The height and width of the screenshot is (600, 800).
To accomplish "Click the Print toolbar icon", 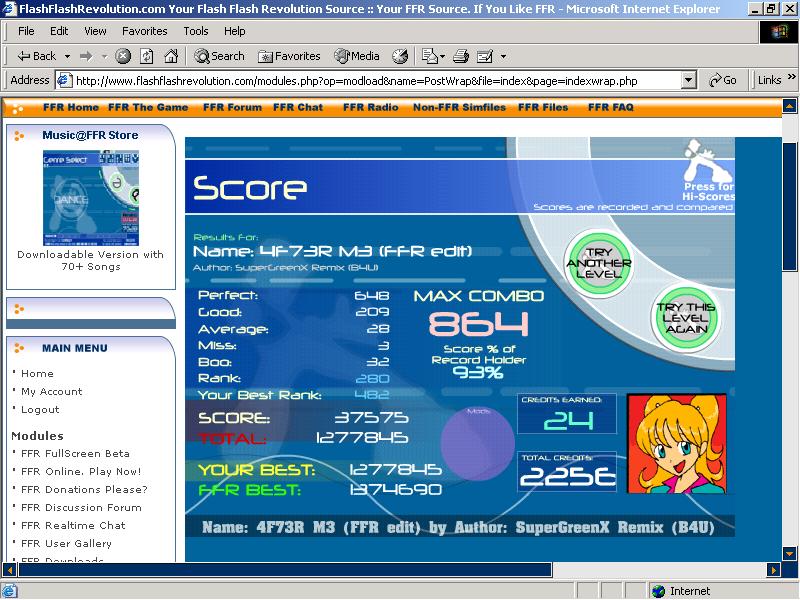I will pyautogui.click(x=461, y=56).
